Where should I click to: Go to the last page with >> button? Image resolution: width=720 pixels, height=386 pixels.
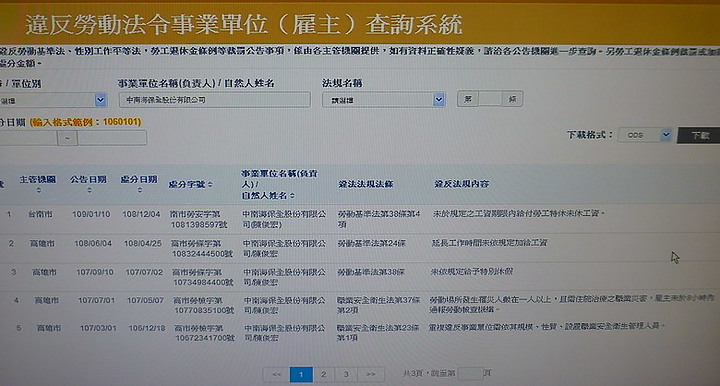tap(370, 374)
